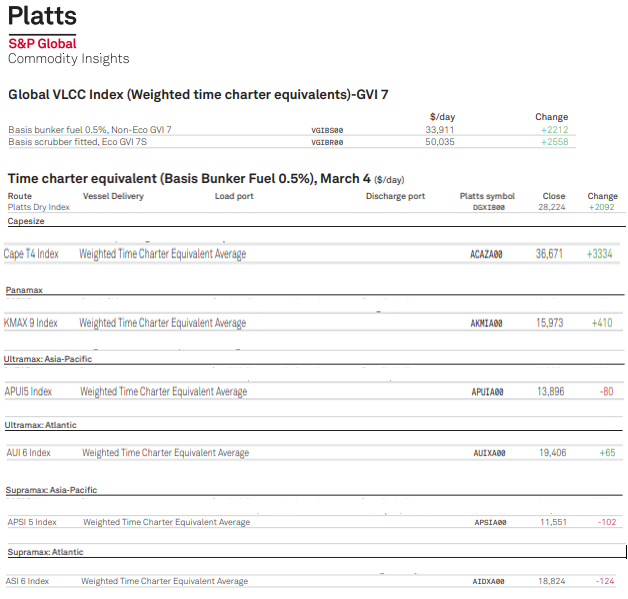Click the Panamax section header
Screen dimensions: 628x599
coord(24,290)
